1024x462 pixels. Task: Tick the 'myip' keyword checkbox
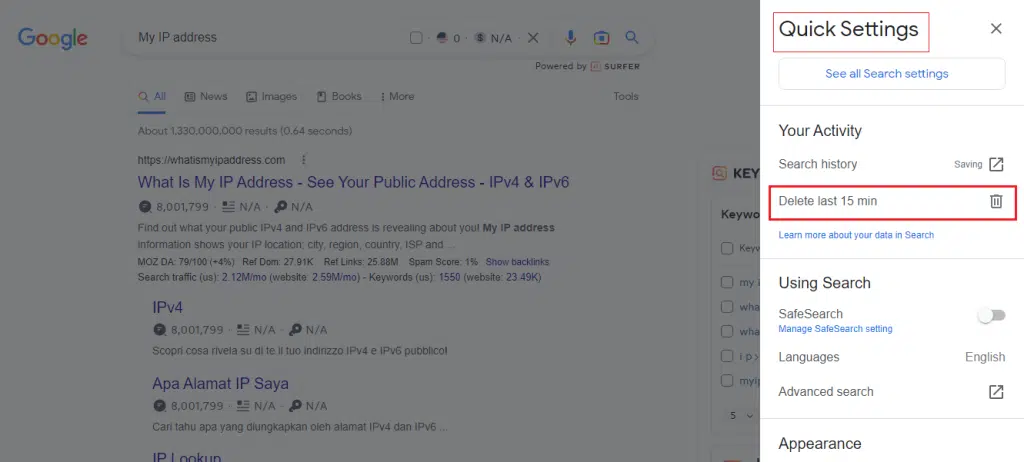[727, 380]
